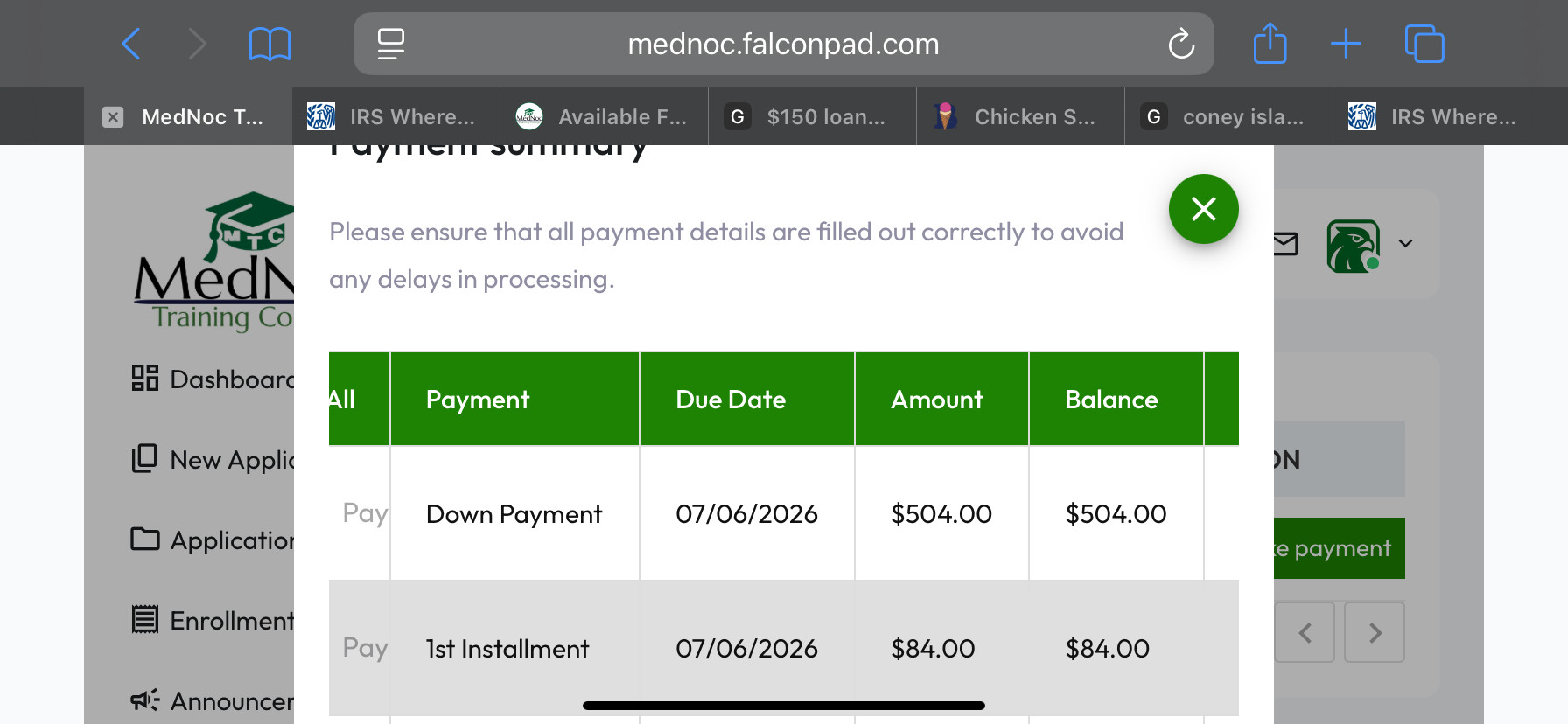
Task: Open Enrollment in the sidebar
Action: [x=213, y=620]
